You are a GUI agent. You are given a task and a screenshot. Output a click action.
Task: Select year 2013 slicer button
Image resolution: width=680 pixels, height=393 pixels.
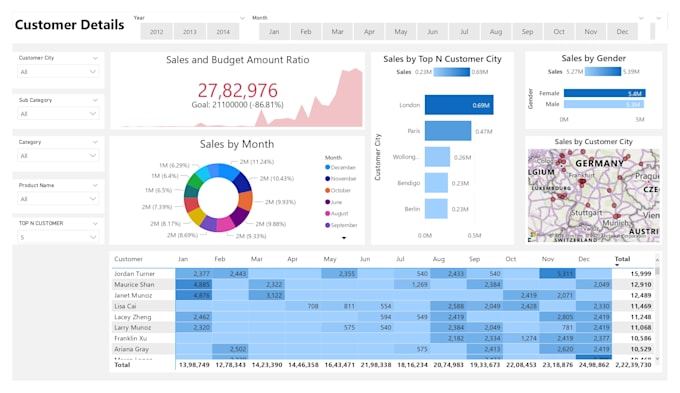coord(190,32)
